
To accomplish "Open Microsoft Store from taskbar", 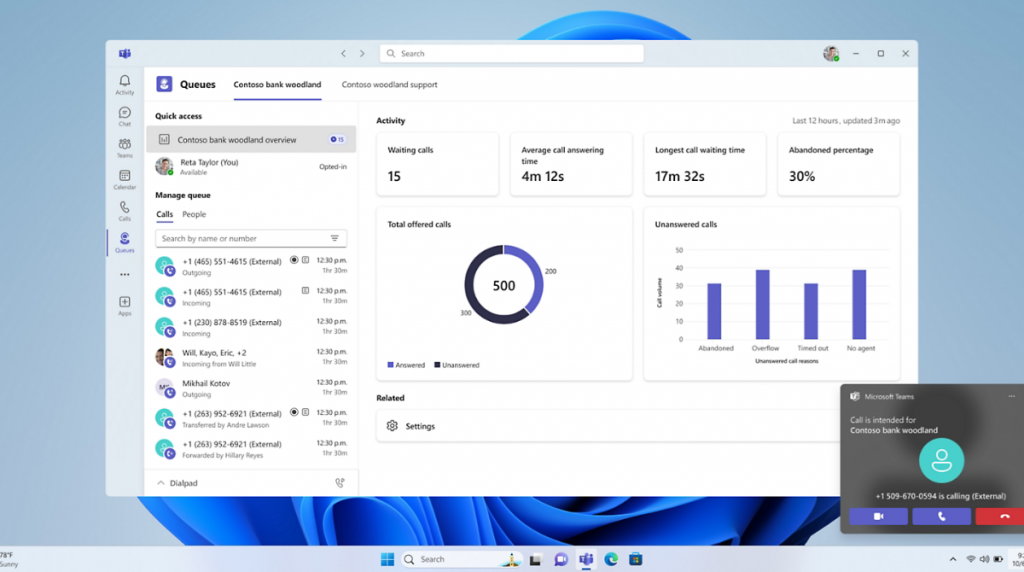I will coord(635,560).
